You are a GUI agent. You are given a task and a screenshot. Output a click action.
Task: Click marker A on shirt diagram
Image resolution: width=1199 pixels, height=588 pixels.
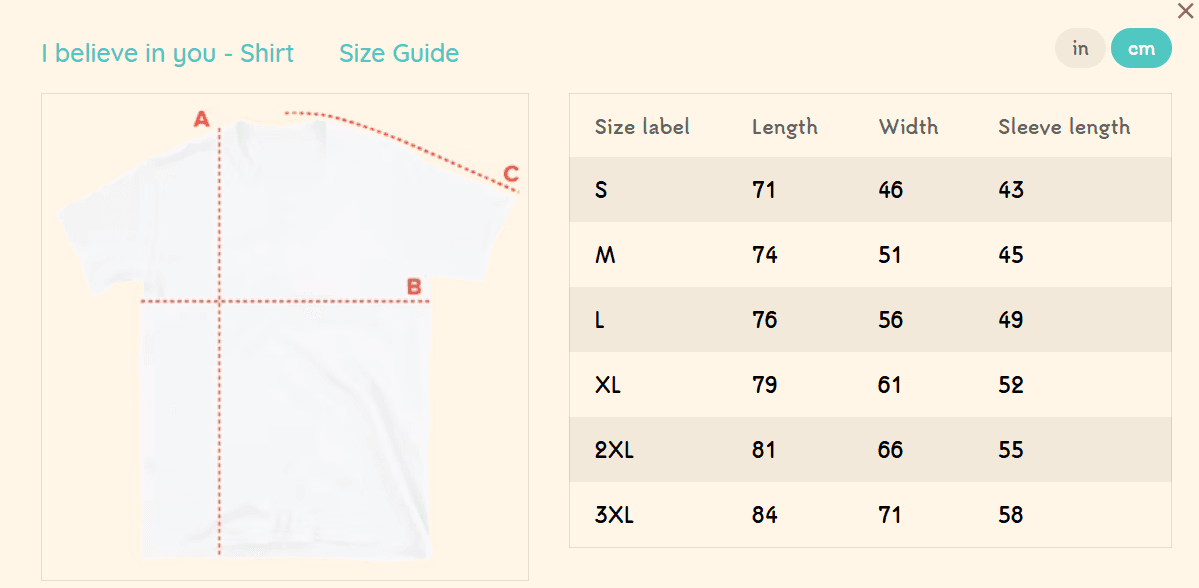pyautogui.click(x=202, y=120)
